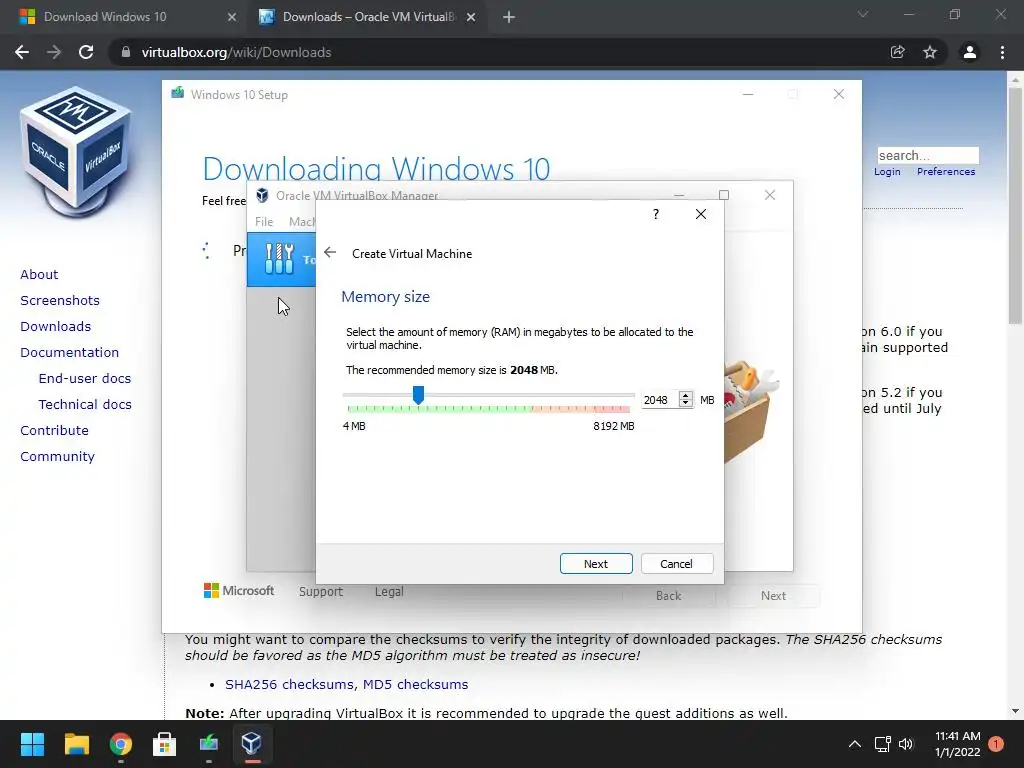Go back in browser history
The width and height of the screenshot is (1024, 768).
(x=22, y=52)
